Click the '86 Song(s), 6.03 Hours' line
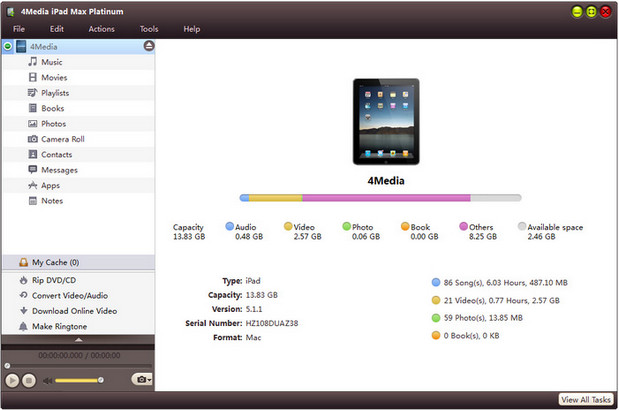Screen dimensions: 619x410 506,283
